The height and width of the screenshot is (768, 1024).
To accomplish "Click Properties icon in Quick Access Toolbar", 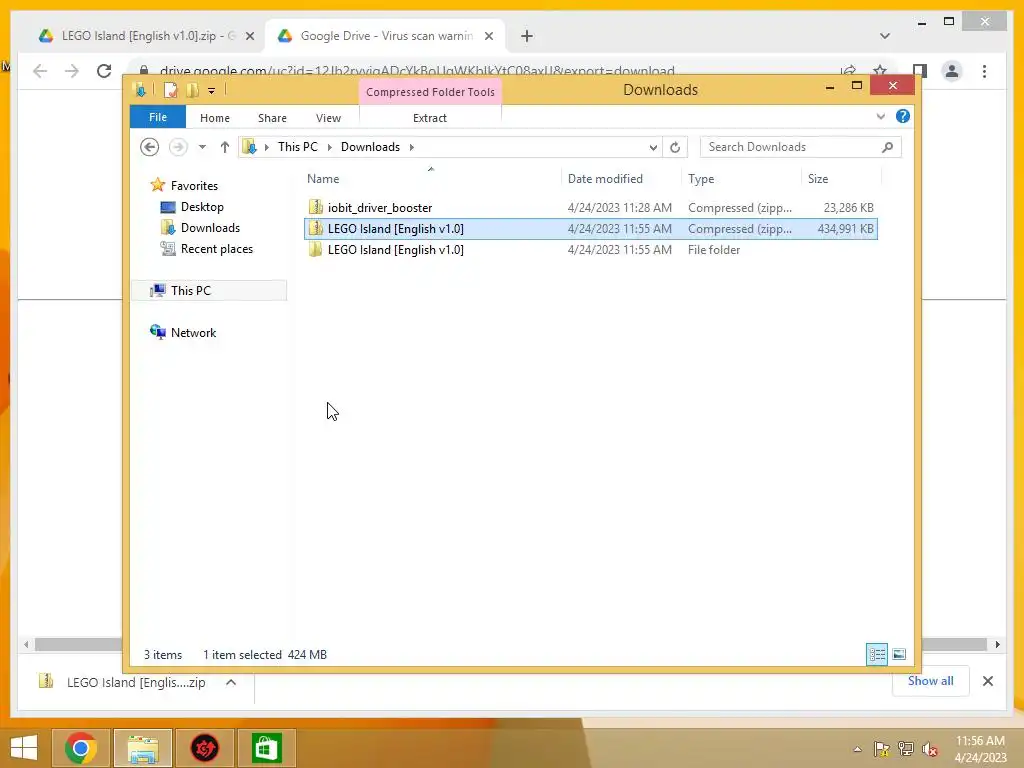I will click(170, 90).
